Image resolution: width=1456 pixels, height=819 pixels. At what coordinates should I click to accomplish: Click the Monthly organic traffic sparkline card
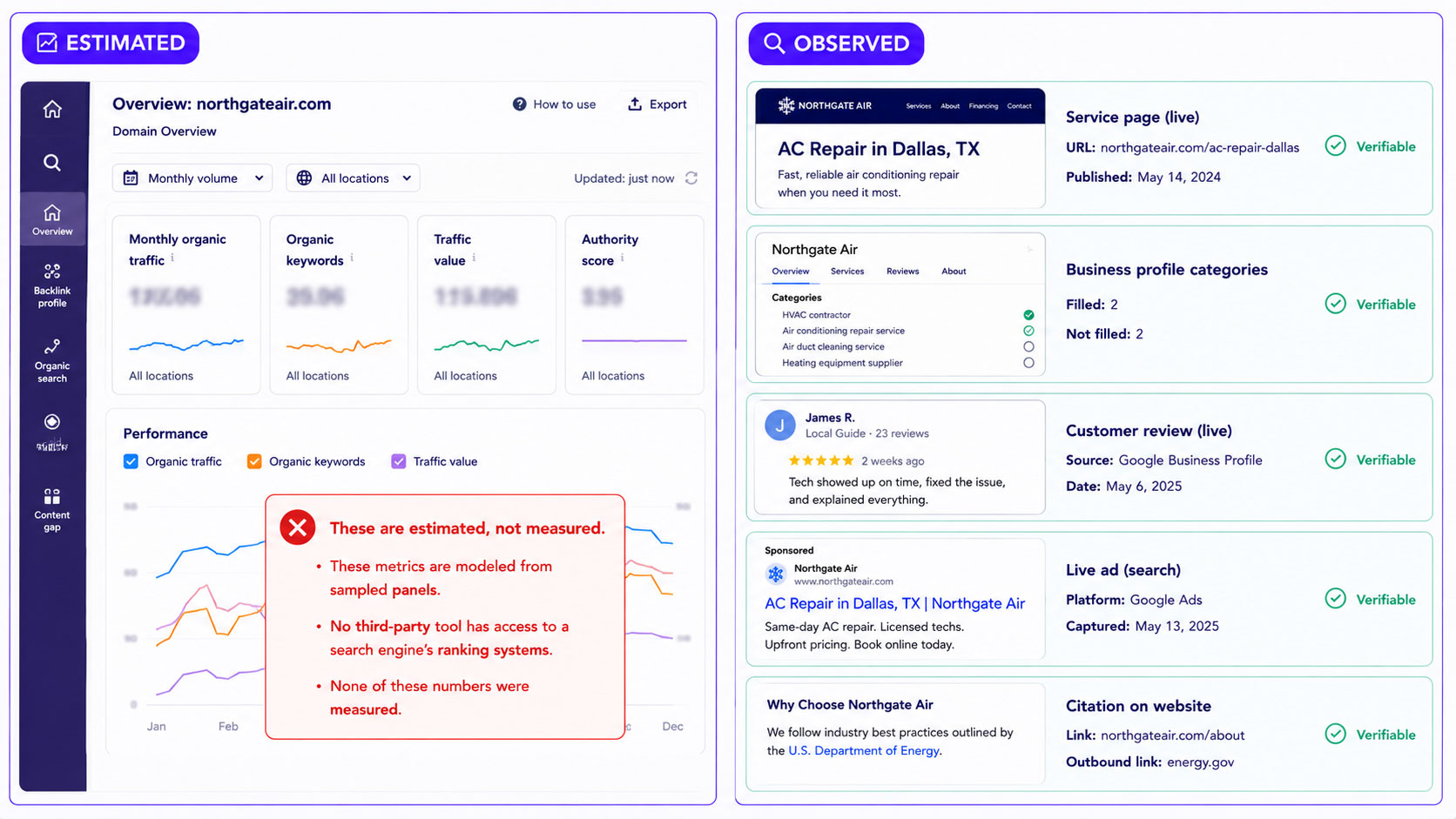pos(186,305)
